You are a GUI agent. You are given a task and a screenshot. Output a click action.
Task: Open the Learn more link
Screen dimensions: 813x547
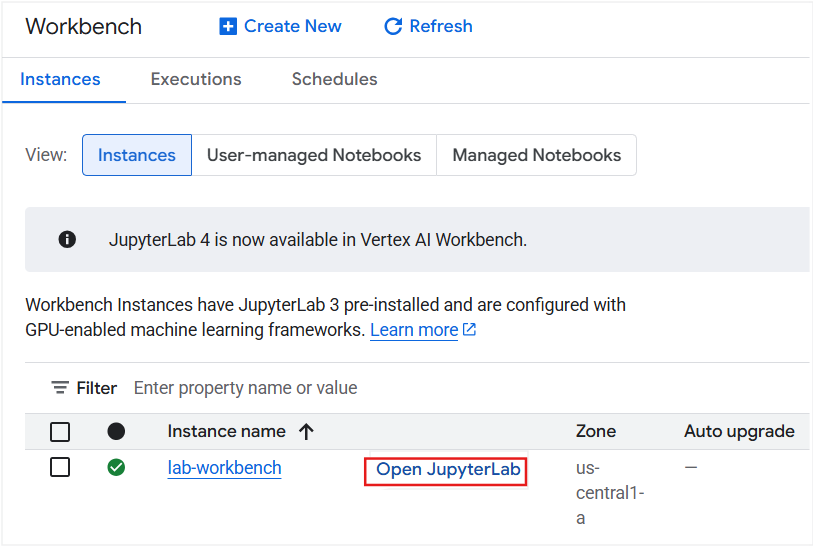(x=414, y=330)
